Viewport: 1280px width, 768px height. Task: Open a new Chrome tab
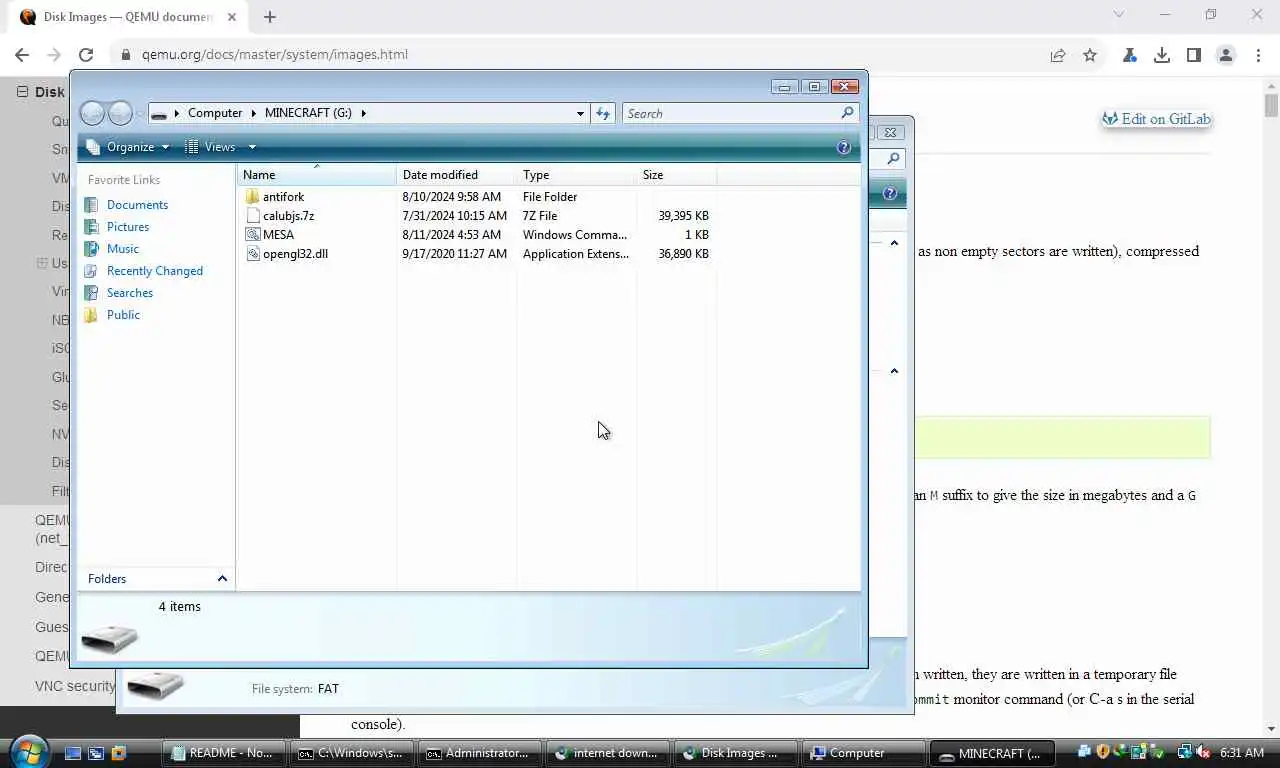(269, 17)
